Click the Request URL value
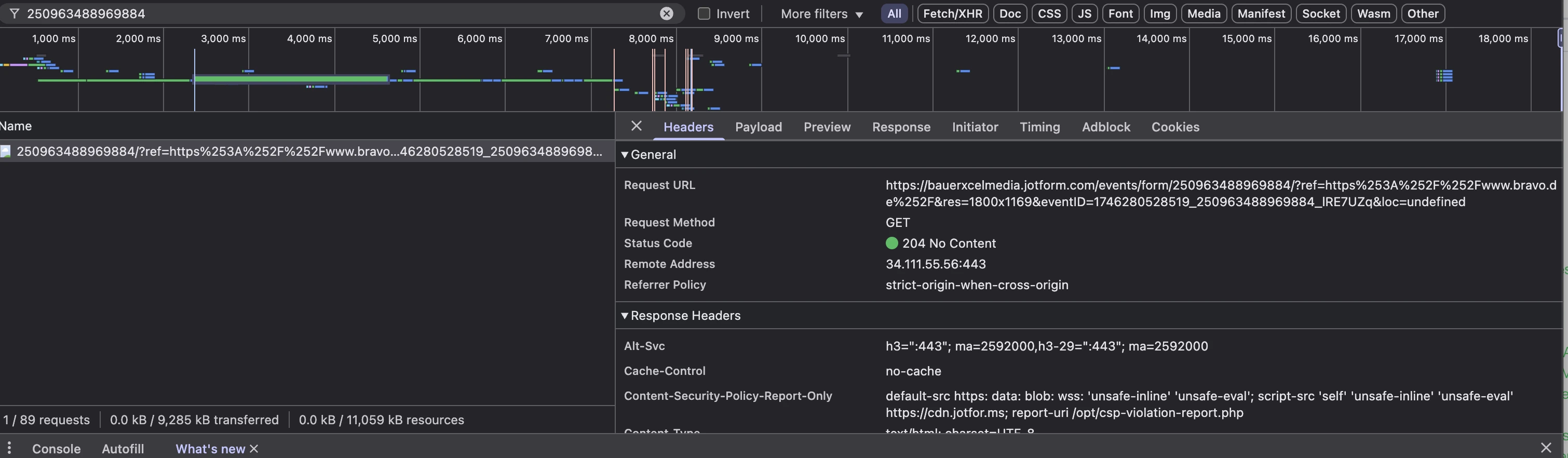Image resolution: width=1568 pixels, height=458 pixels. [x=1221, y=193]
